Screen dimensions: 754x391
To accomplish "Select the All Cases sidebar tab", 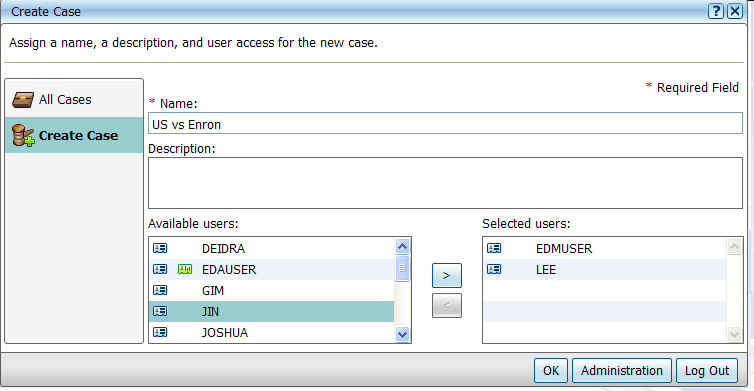I will point(74,100).
